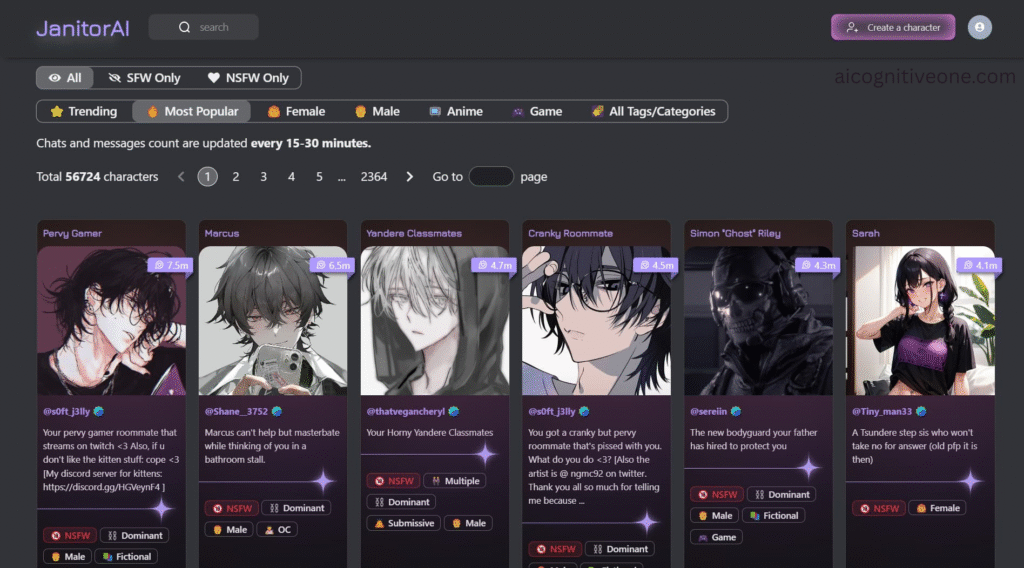Open the Yandere Classmates character image
This screenshot has width=1024, height=568.
pyautogui.click(x=435, y=321)
